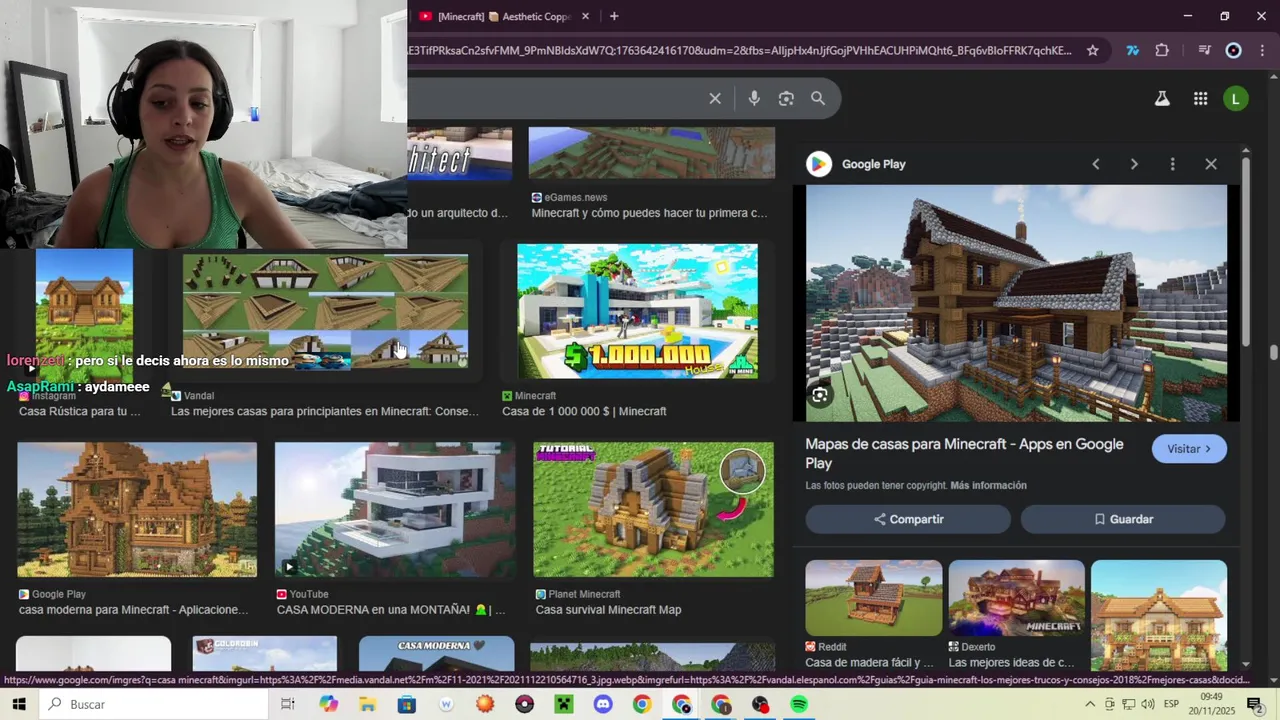Viewport: 1280px width, 720px height.
Task: Open the Reddit casa de madera related image
Action: pyautogui.click(x=873, y=598)
